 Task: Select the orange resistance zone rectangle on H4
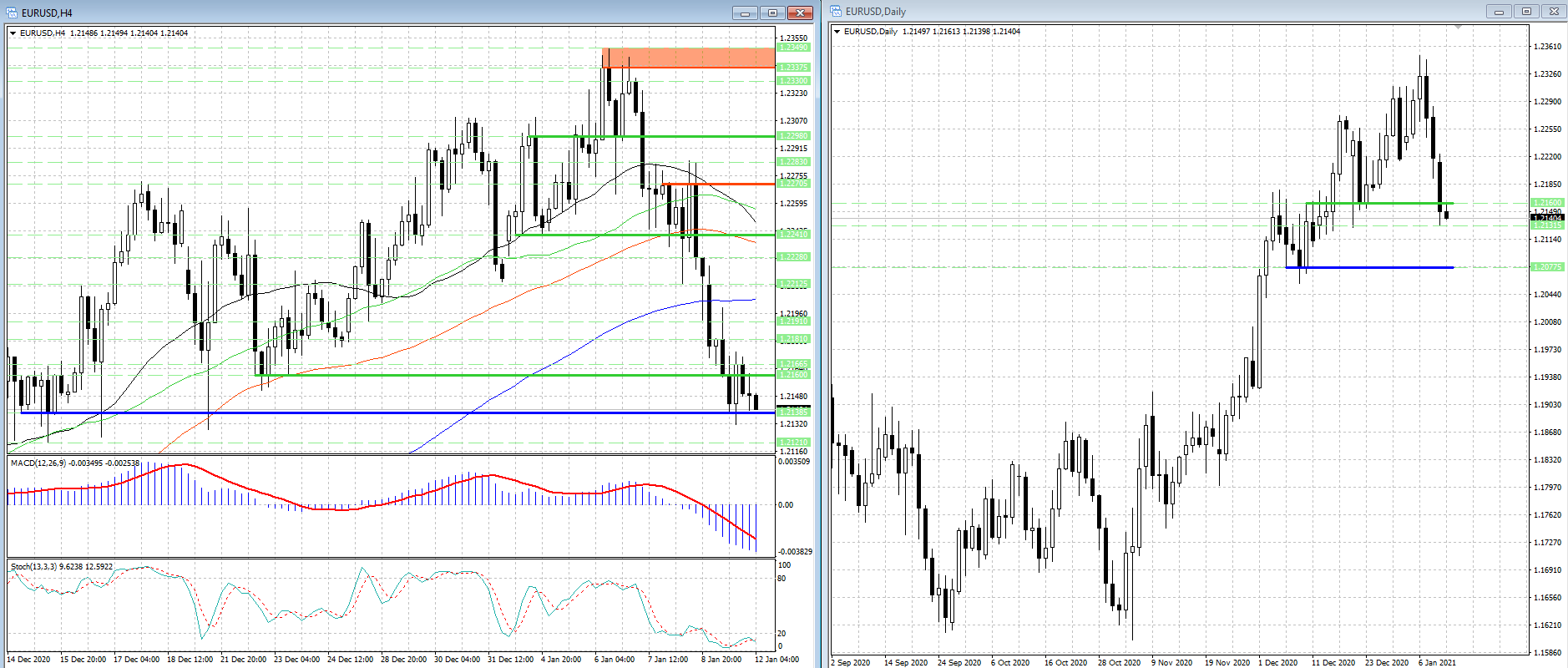(688, 58)
